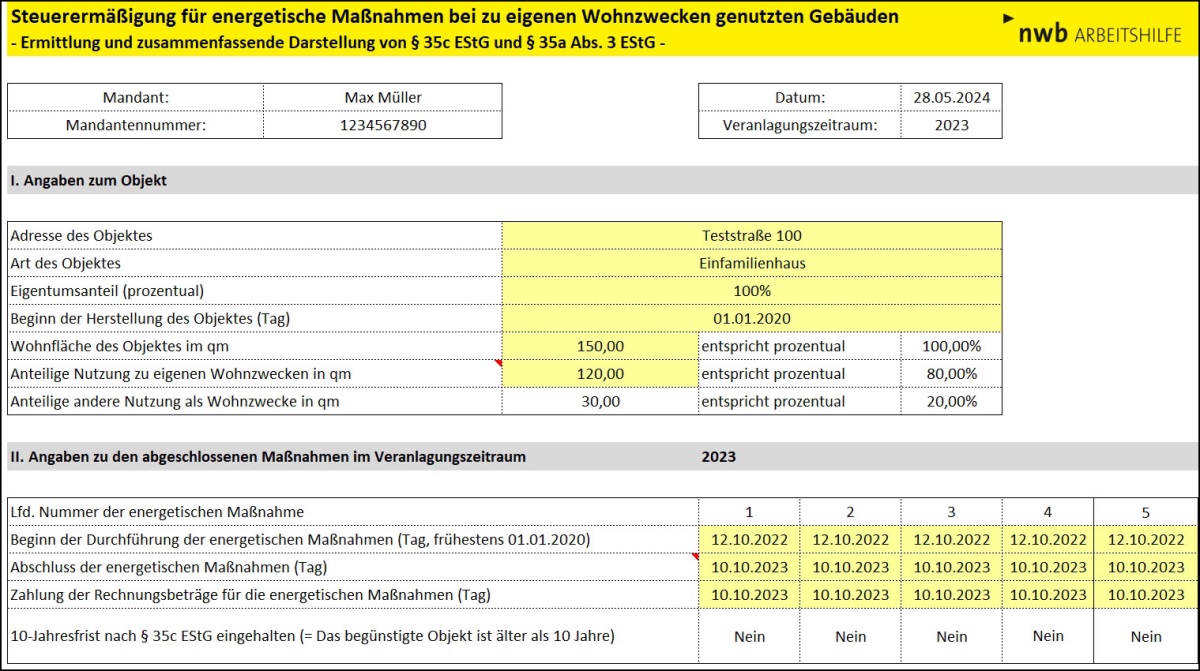Click the Mandantennummer value 1234567890

click(x=382, y=125)
